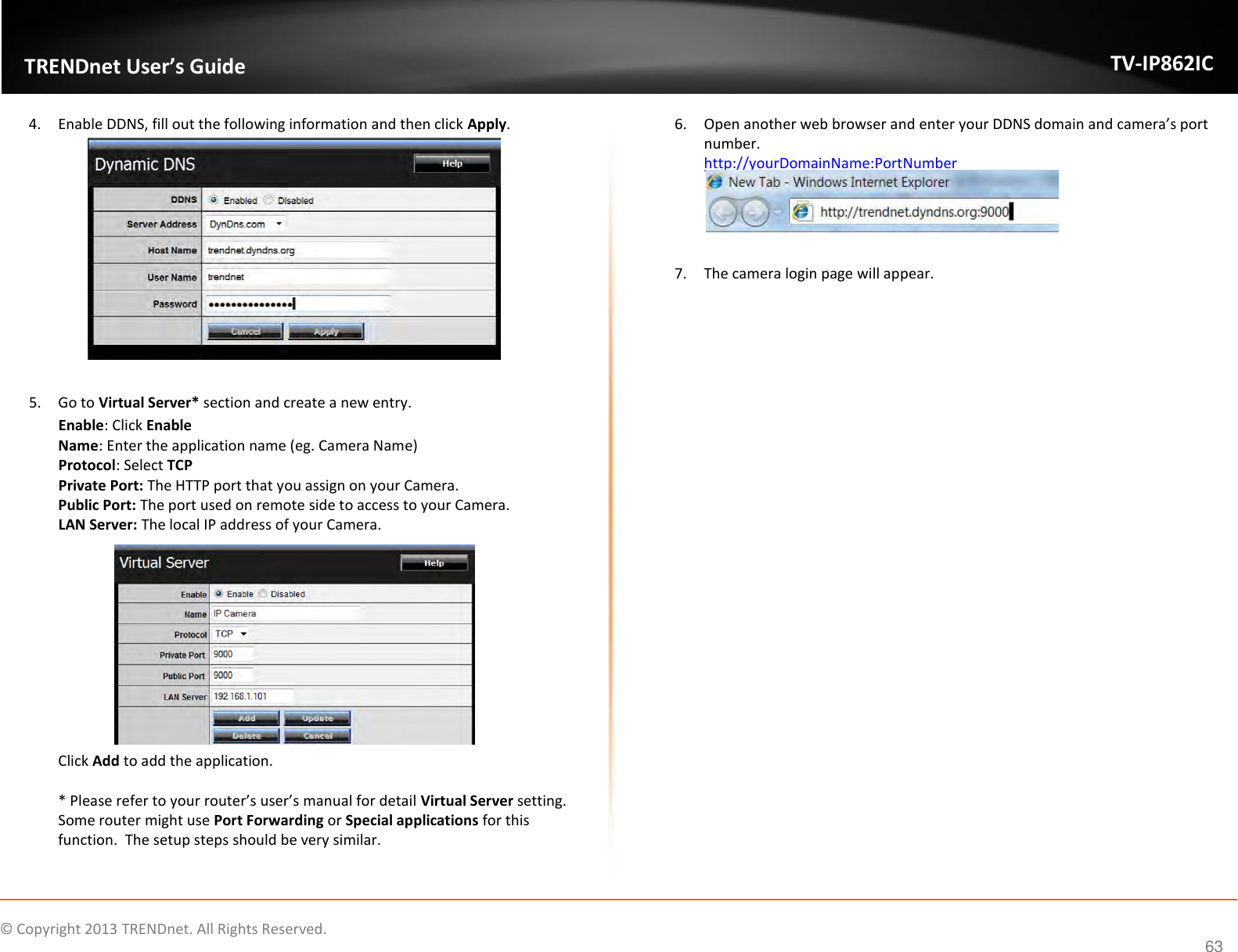Viewport: 1238px width, 952px height.
Task: Click Update in the Virtual Server panel
Action: coord(317,718)
